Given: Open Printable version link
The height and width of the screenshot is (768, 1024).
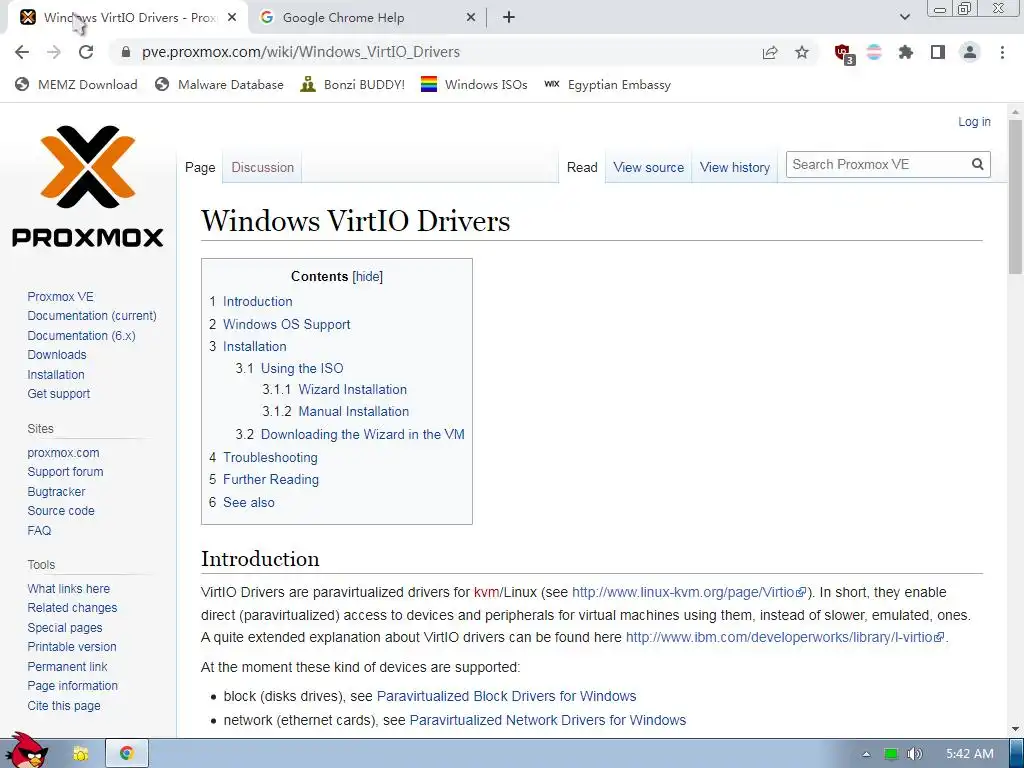Looking at the screenshot, I should 72,647.
